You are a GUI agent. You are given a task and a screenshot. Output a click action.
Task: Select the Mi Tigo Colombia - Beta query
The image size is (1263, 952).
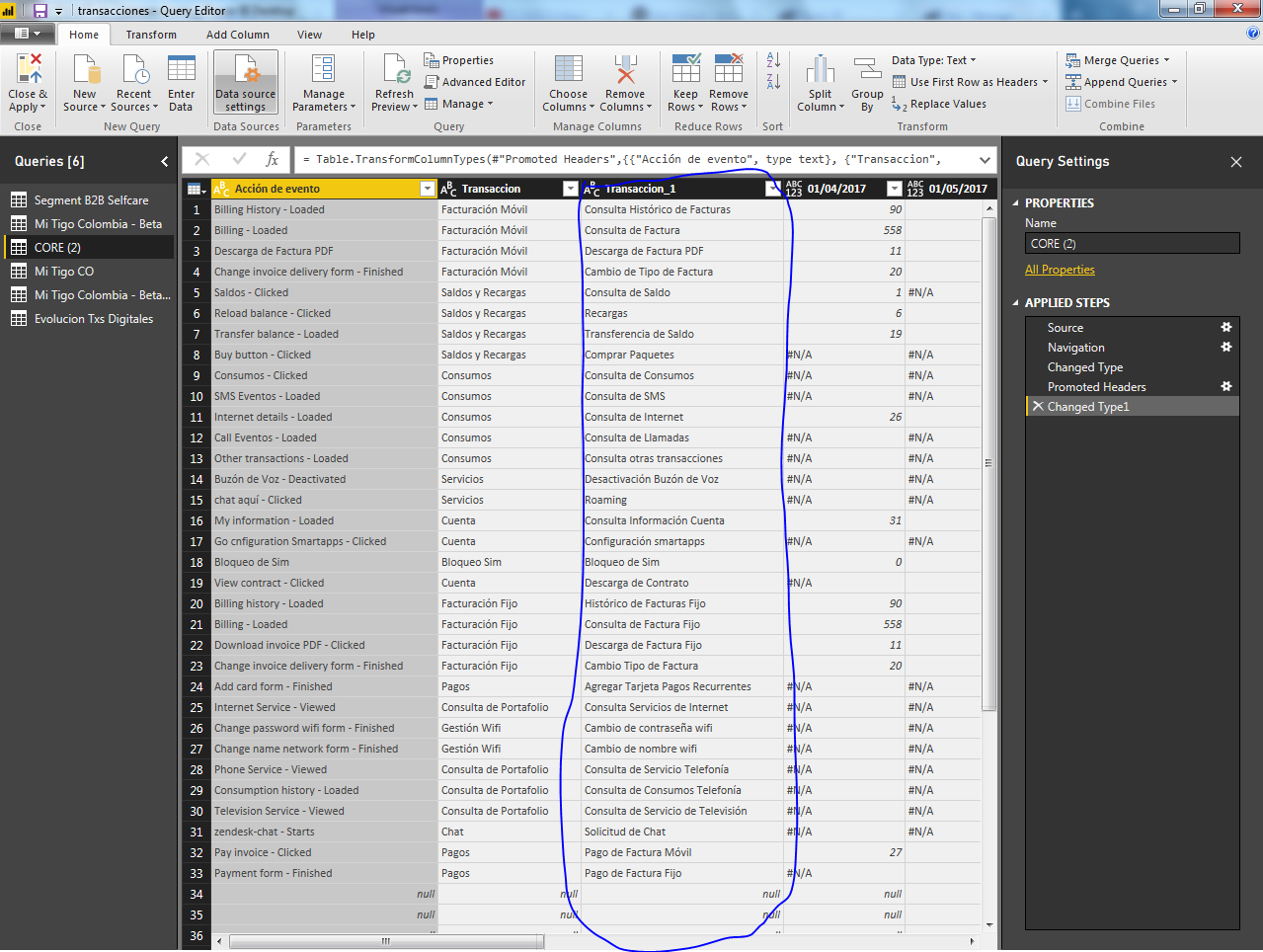[91, 224]
